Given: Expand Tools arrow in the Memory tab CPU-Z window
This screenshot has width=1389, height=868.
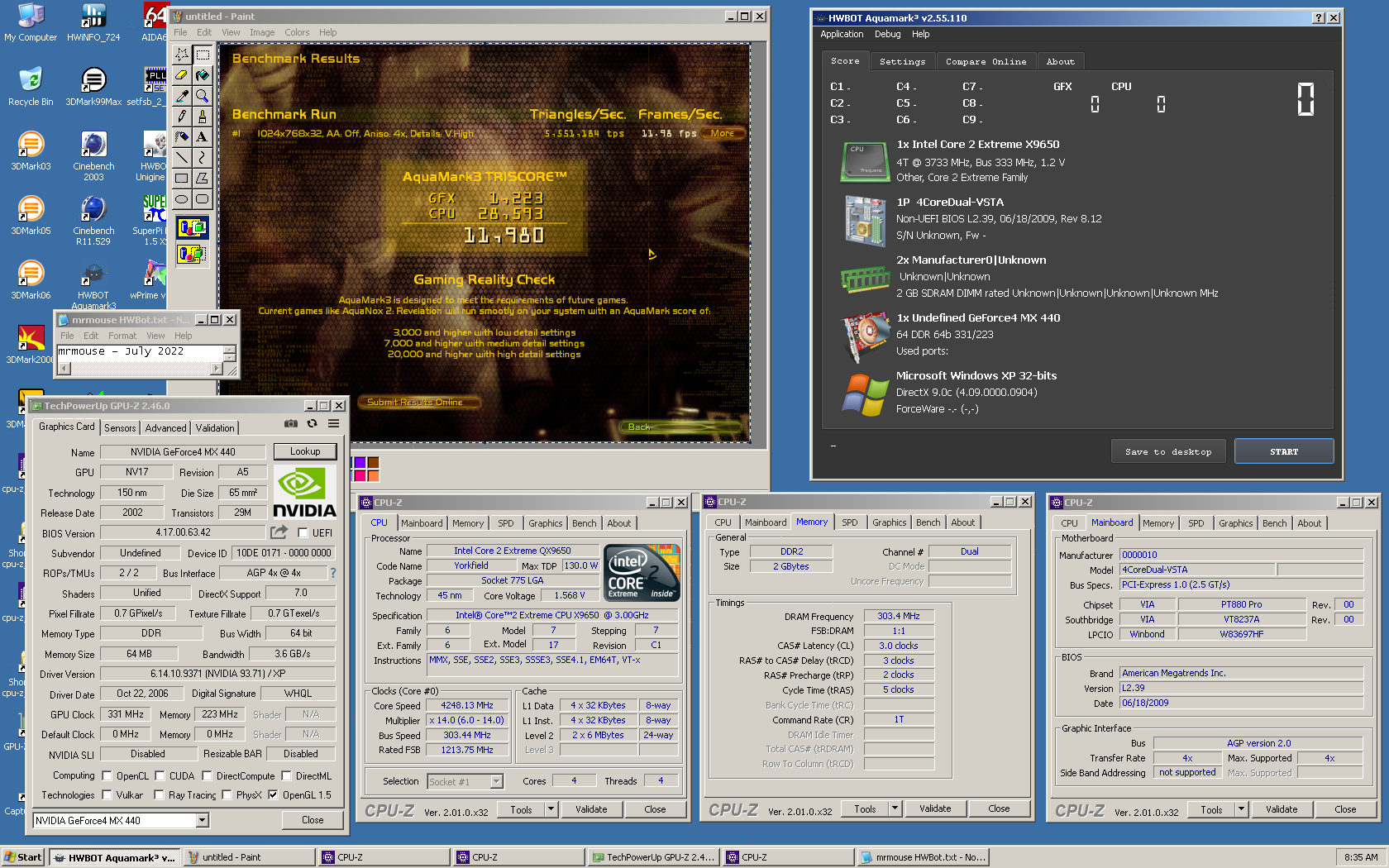Looking at the screenshot, I should click(895, 808).
